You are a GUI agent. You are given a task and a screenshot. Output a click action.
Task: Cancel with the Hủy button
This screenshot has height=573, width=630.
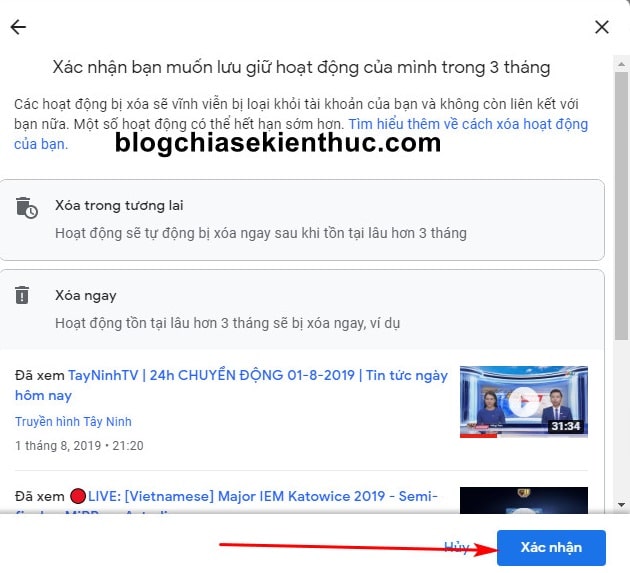tap(457, 547)
